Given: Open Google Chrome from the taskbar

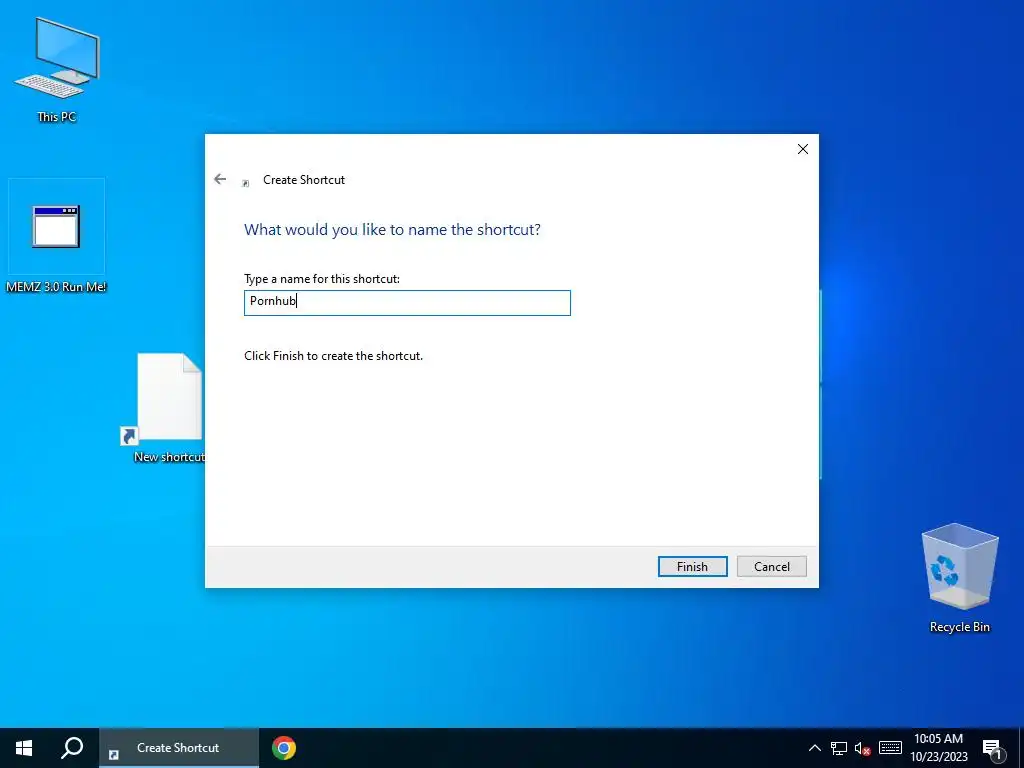Looking at the screenshot, I should click(x=283, y=748).
